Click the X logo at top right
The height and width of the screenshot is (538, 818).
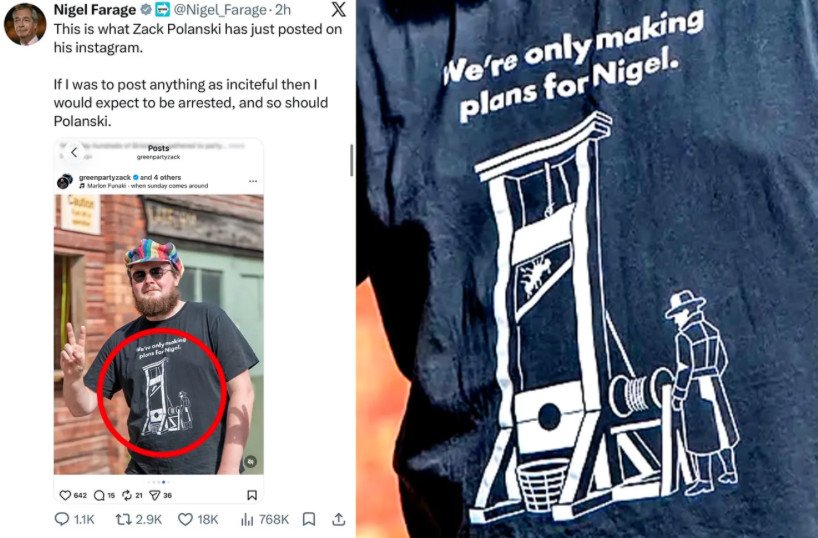tap(339, 9)
